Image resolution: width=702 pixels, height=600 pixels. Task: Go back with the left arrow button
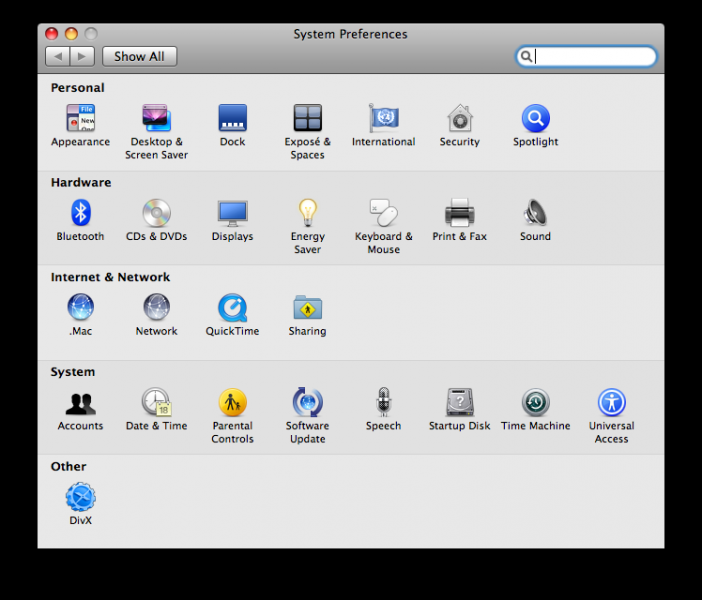(x=57, y=56)
